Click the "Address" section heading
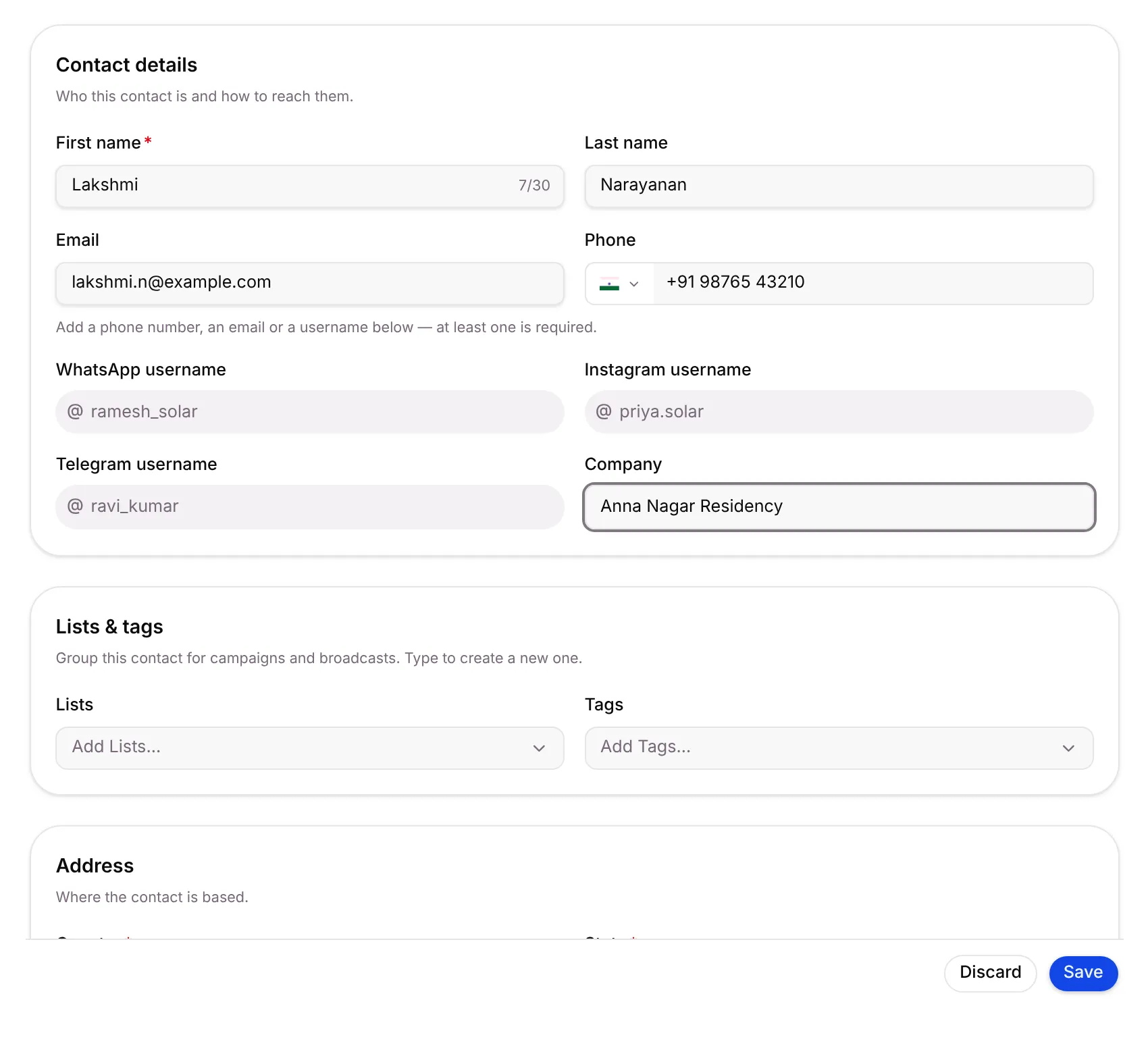This screenshot has width=1148, height=1048. pos(95,866)
